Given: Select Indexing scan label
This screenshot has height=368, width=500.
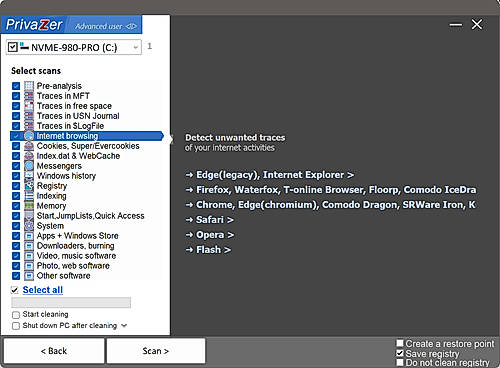Looking at the screenshot, I should pos(51,196).
